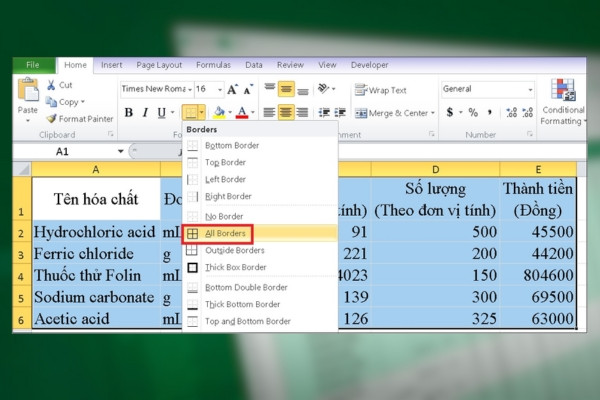Switch to the View tab
The image size is (600, 400).
(327, 65)
